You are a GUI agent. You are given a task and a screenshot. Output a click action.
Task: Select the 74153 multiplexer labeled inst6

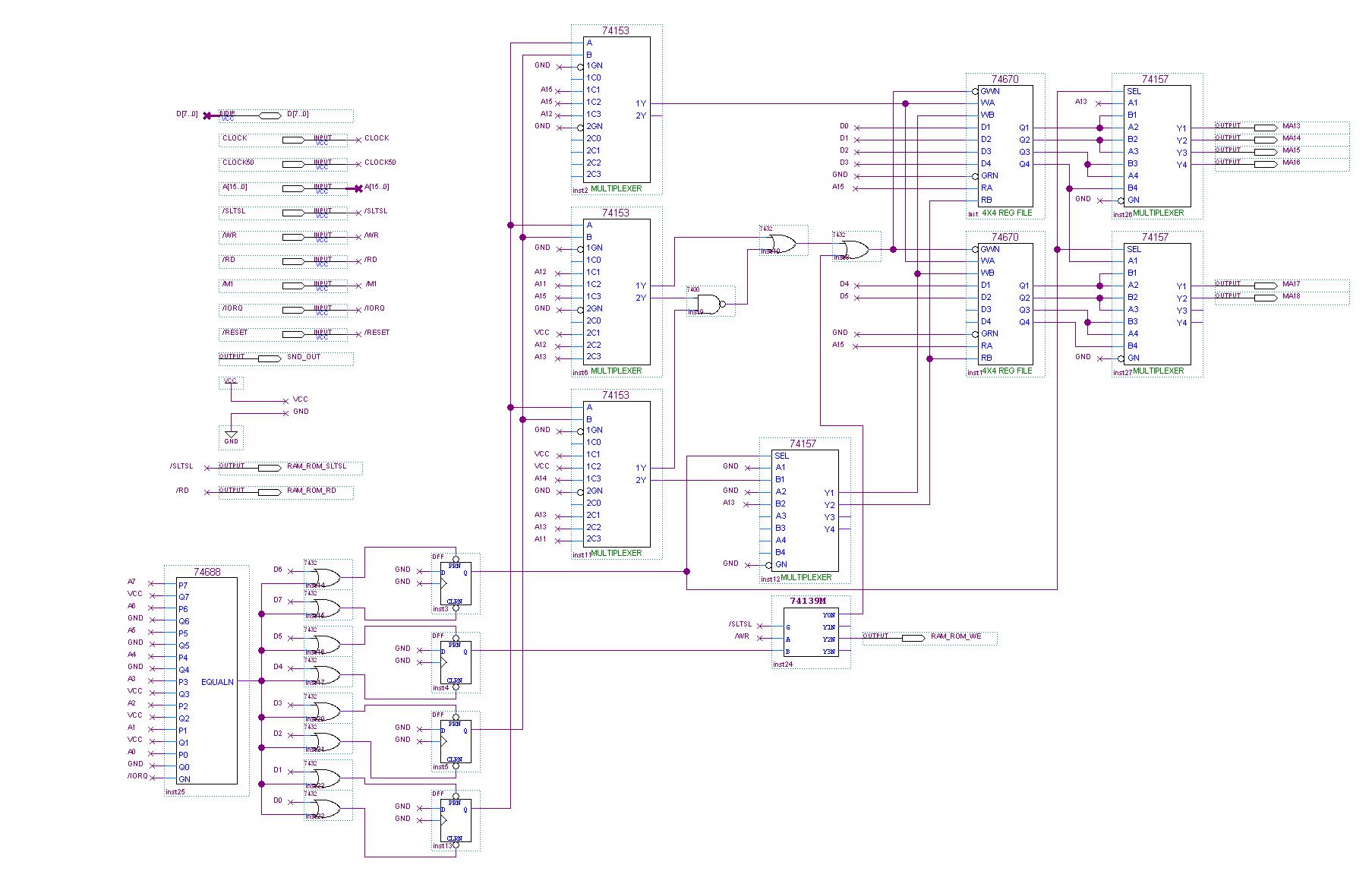pyautogui.click(x=616, y=292)
